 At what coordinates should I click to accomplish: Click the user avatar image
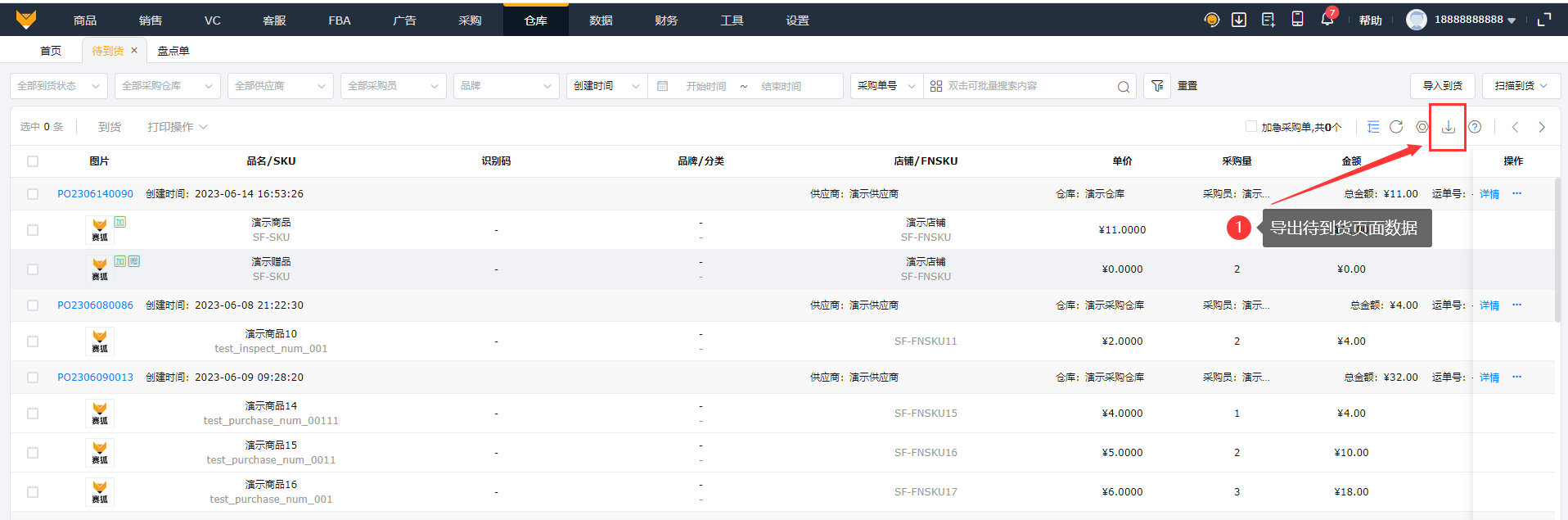point(1417,20)
